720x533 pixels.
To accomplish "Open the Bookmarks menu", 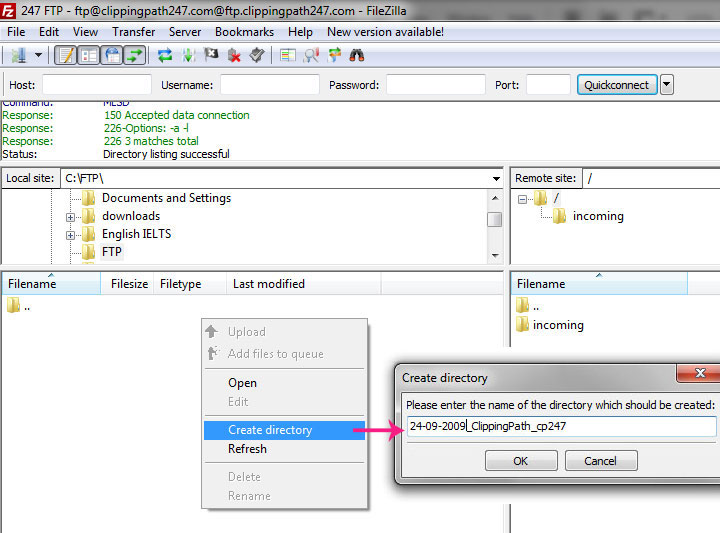I will pyautogui.click(x=244, y=32).
